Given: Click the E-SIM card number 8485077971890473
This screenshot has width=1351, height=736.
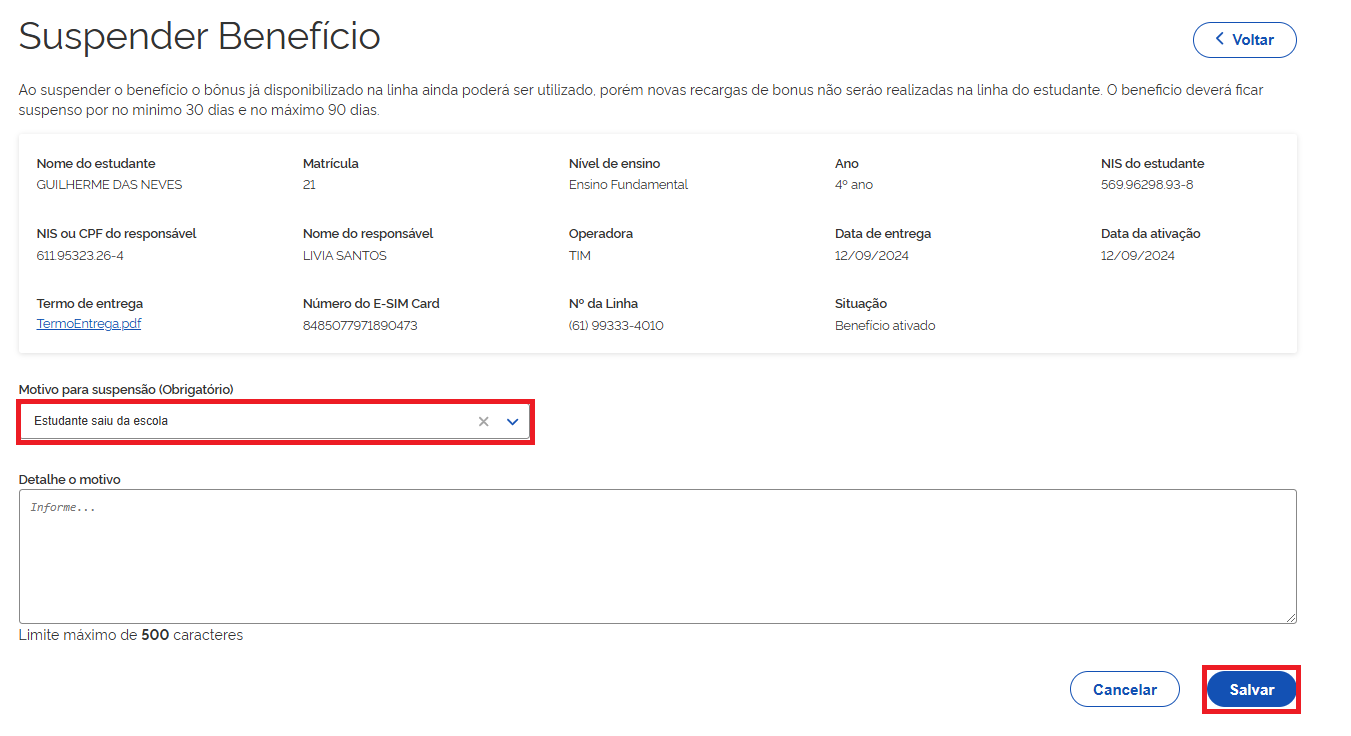Looking at the screenshot, I should (x=360, y=326).
